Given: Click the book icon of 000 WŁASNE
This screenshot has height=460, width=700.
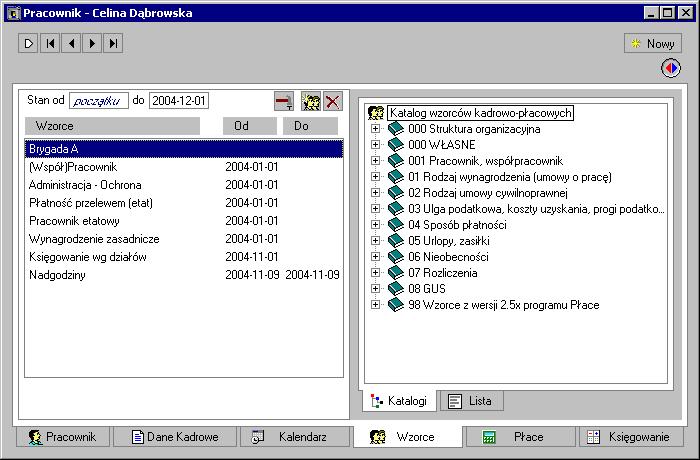Looking at the screenshot, I should (x=396, y=145).
